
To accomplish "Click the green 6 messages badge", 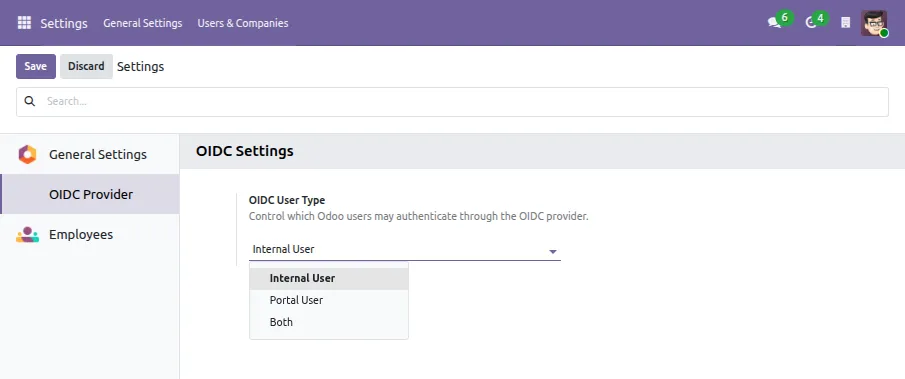I will pos(784,18).
